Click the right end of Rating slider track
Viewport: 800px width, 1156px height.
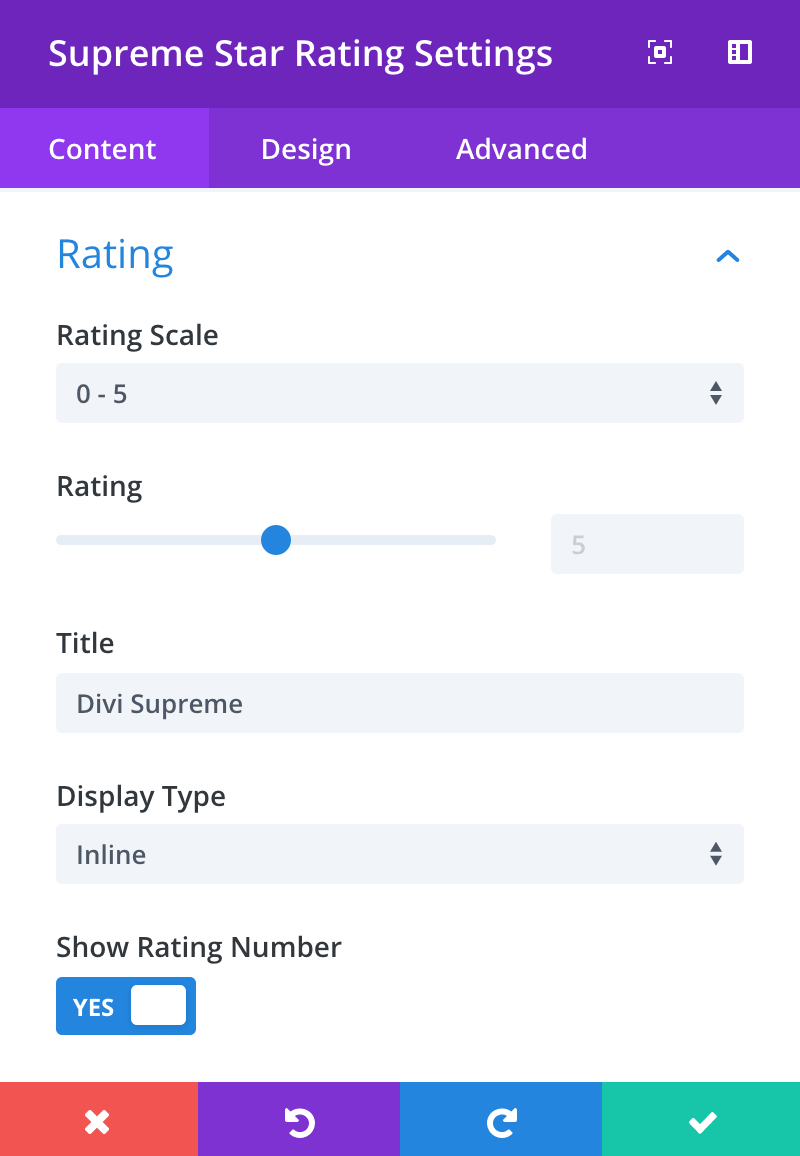[x=490, y=540]
